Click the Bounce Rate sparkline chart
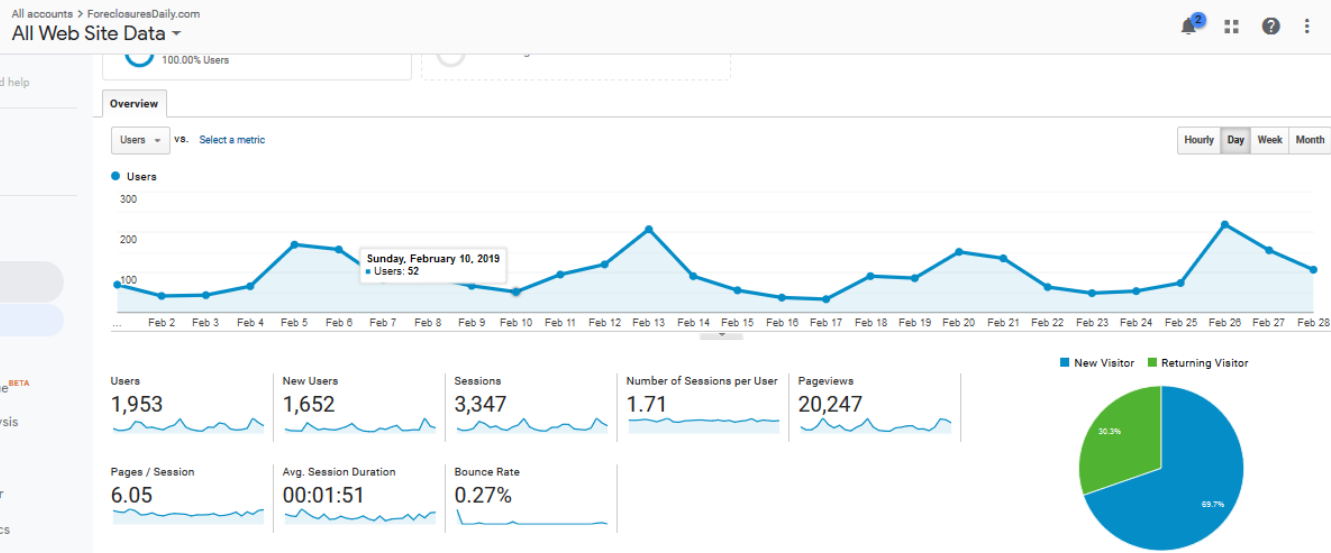This screenshot has height=553, width=1331. 531,517
